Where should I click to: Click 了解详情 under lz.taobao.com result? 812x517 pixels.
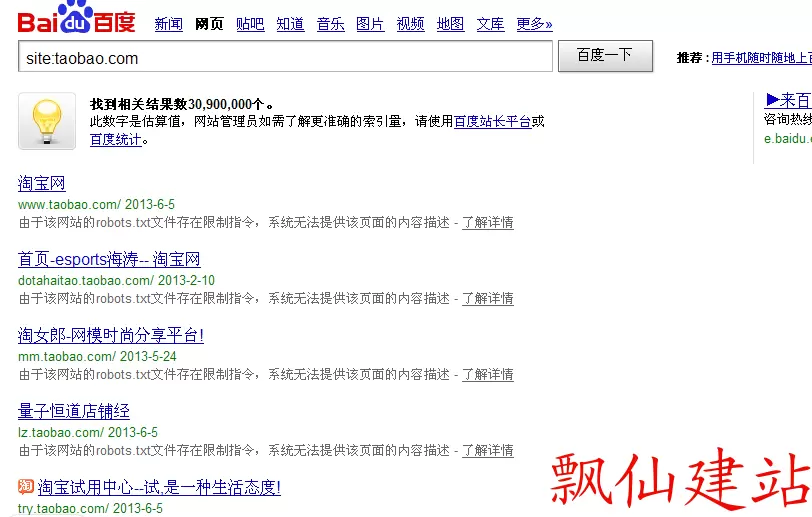[x=488, y=450]
